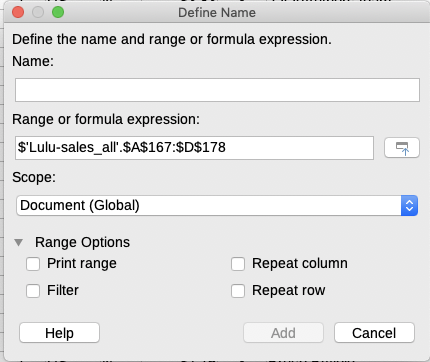This screenshot has height=362, width=430.
Task: Click the greyed-out Add button
Action: pos(283,333)
